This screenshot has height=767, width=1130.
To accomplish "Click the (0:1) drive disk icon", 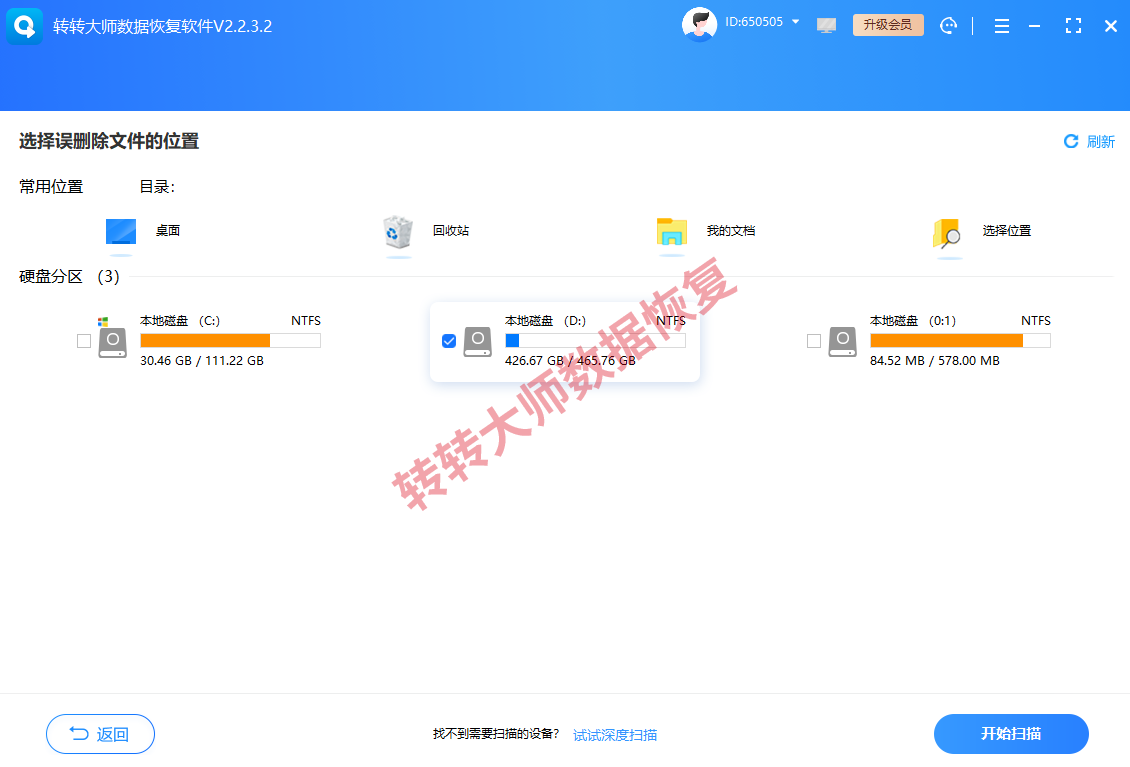I will pos(842,342).
